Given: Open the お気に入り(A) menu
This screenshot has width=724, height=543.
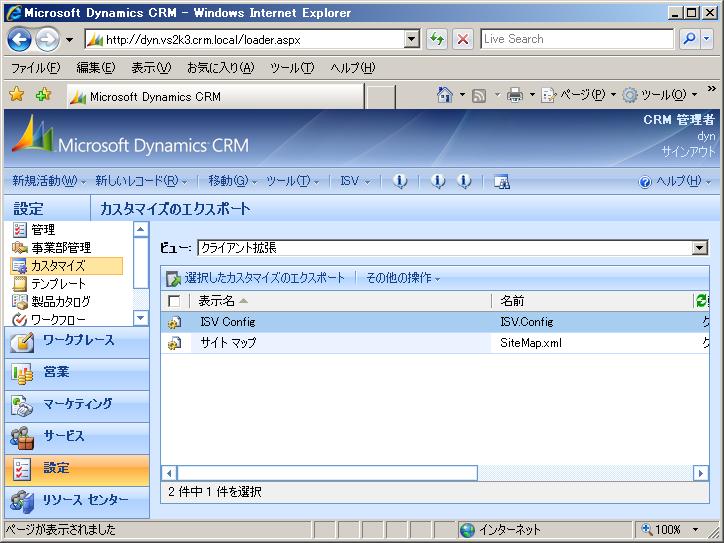Looking at the screenshot, I should pos(220,68).
